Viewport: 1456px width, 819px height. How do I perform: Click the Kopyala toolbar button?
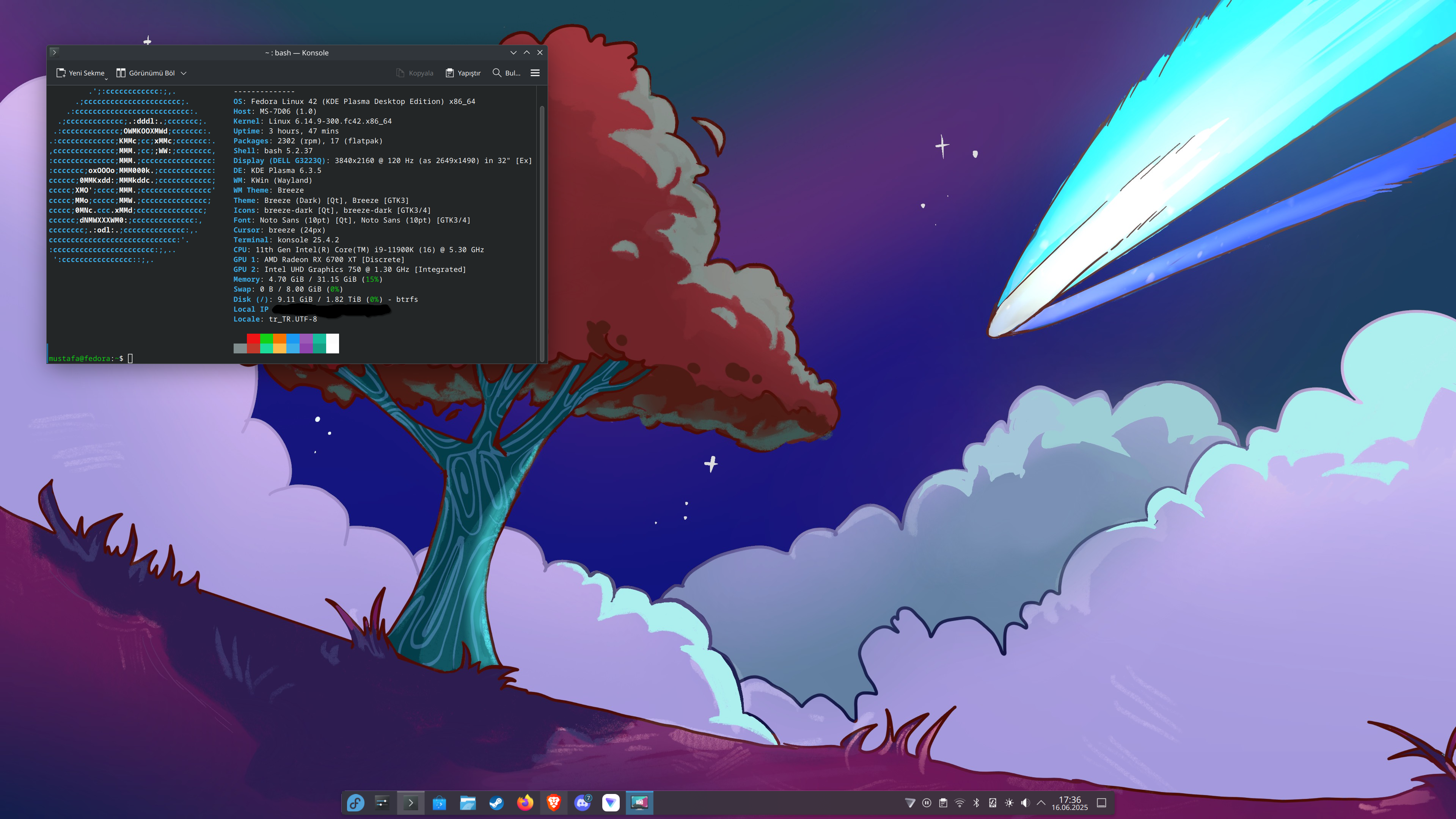(415, 73)
